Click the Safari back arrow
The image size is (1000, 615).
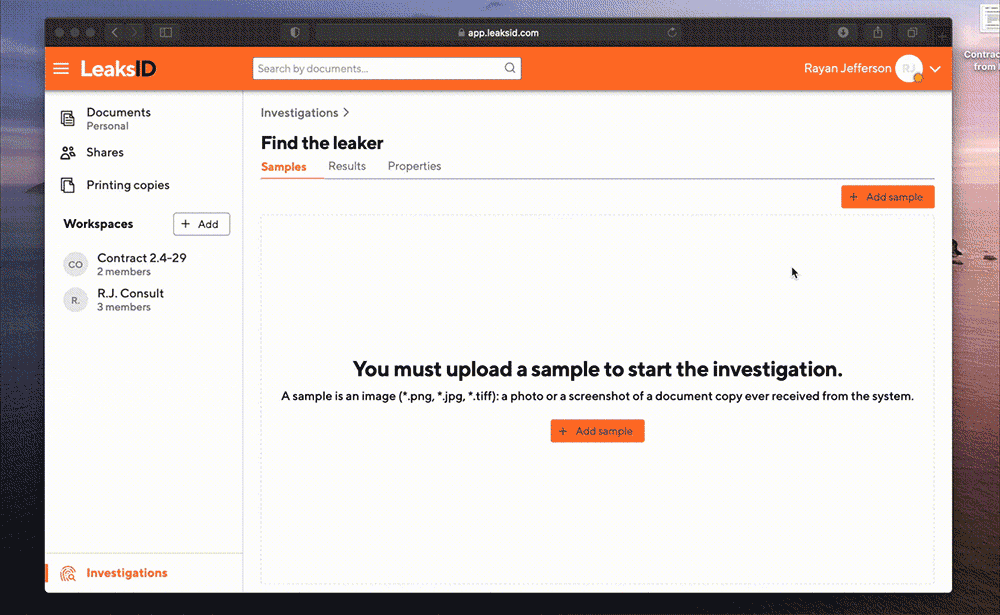pos(115,33)
